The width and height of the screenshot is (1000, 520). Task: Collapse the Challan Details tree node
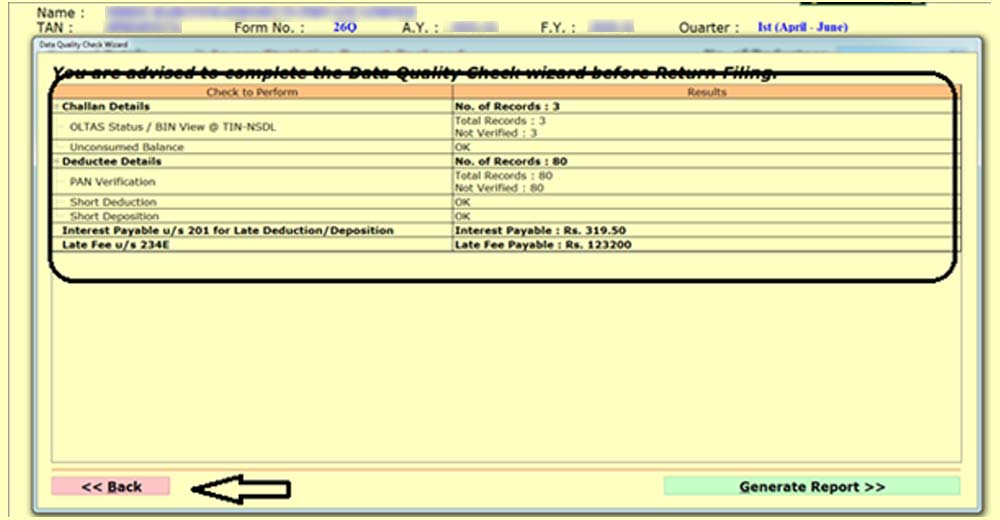click(56, 107)
